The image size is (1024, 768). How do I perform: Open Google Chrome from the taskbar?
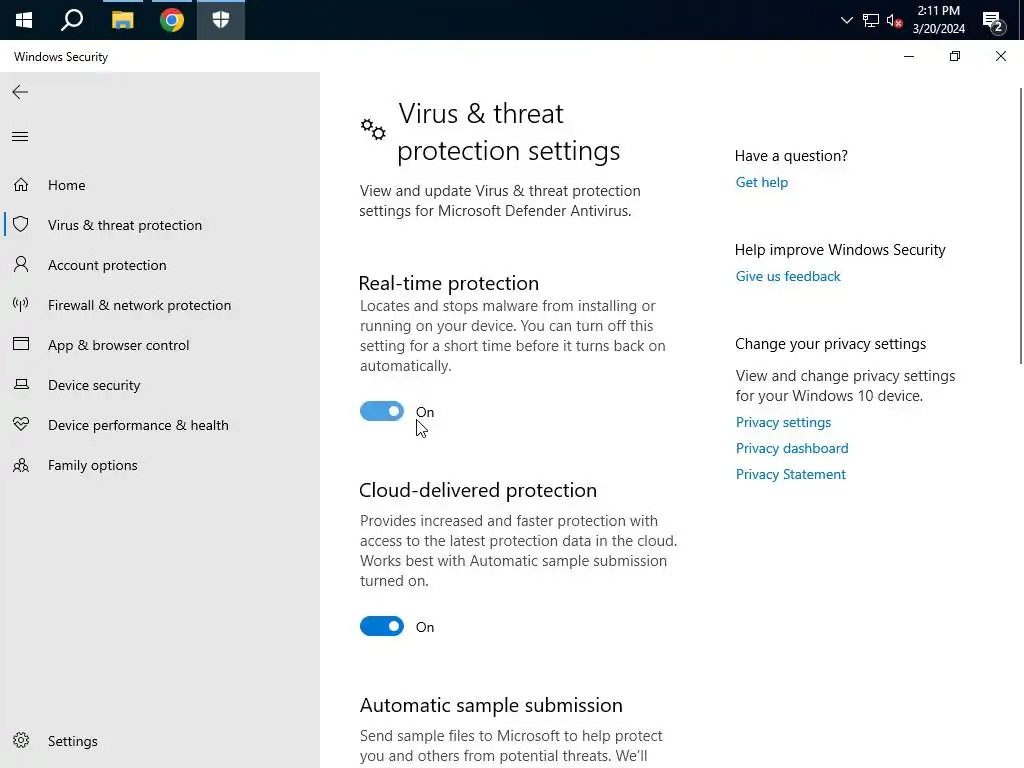[172, 20]
